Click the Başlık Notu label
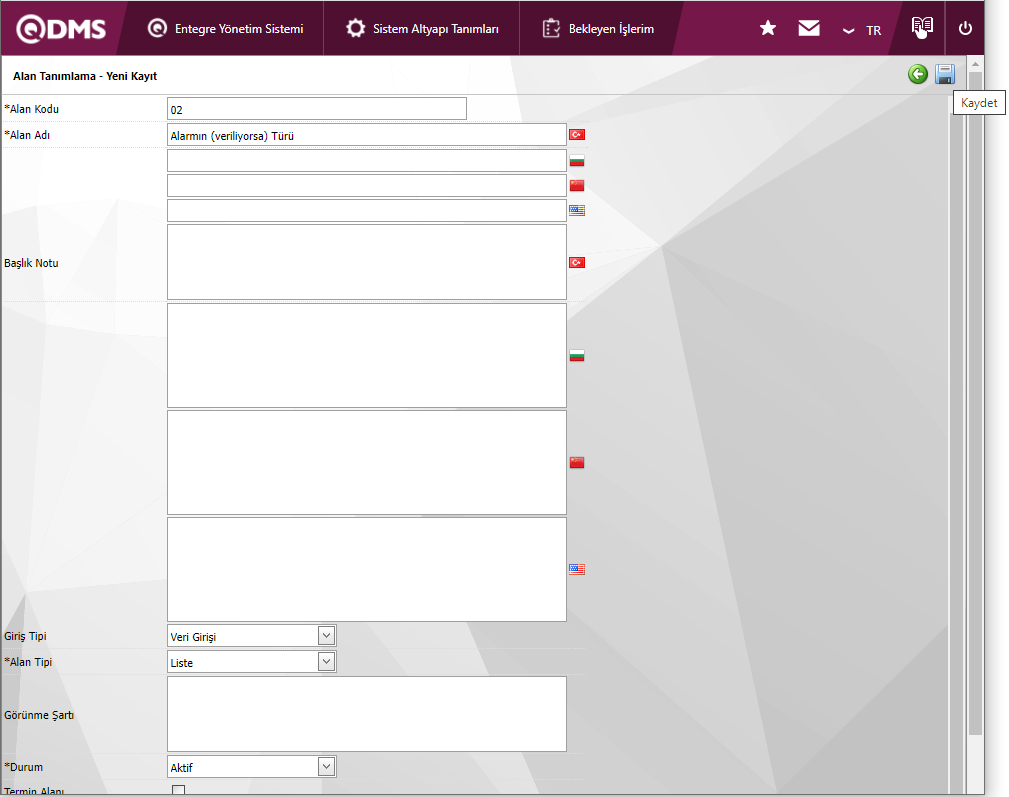The image size is (1009, 797). coord(31,263)
